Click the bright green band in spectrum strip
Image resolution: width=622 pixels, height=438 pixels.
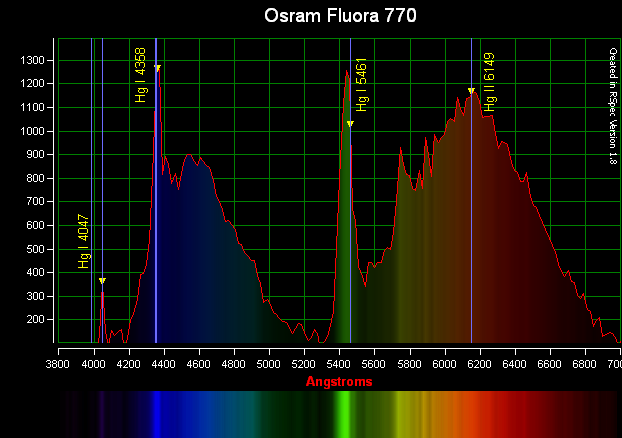(342, 414)
